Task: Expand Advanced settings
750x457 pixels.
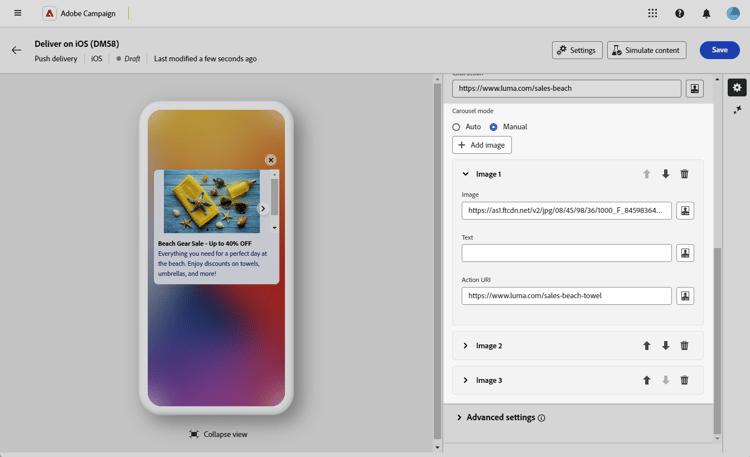Action: click(x=459, y=417)
